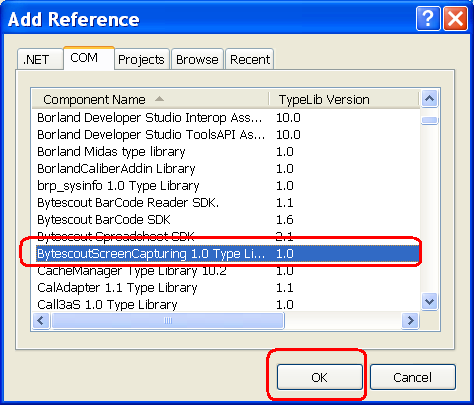Viewport: 474px width, 405px height.
Task: Click the list scroll up arrow
Action: [429, 99]
